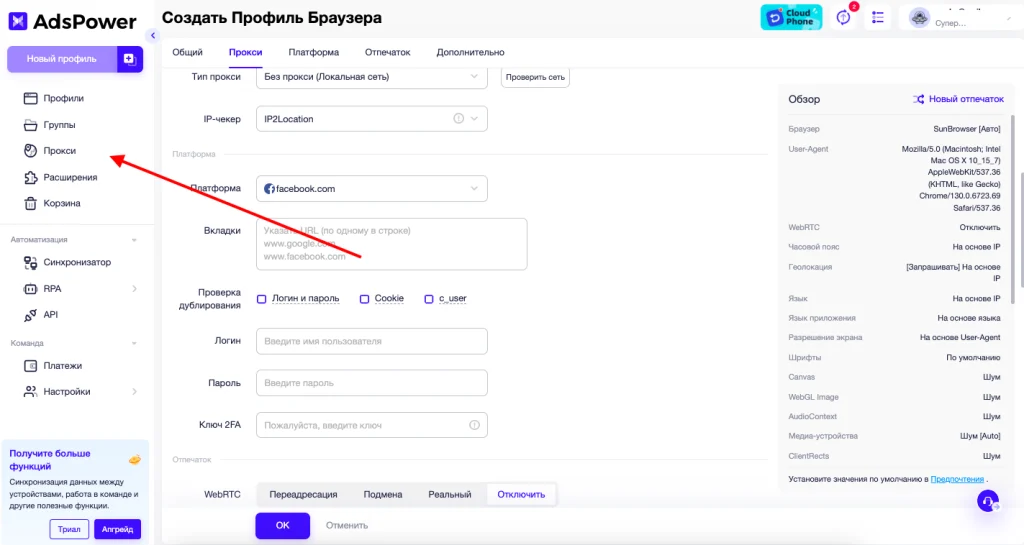Open the support chat bubble icon
Viewport: 1024px width, 545px height.
(988, 501)
